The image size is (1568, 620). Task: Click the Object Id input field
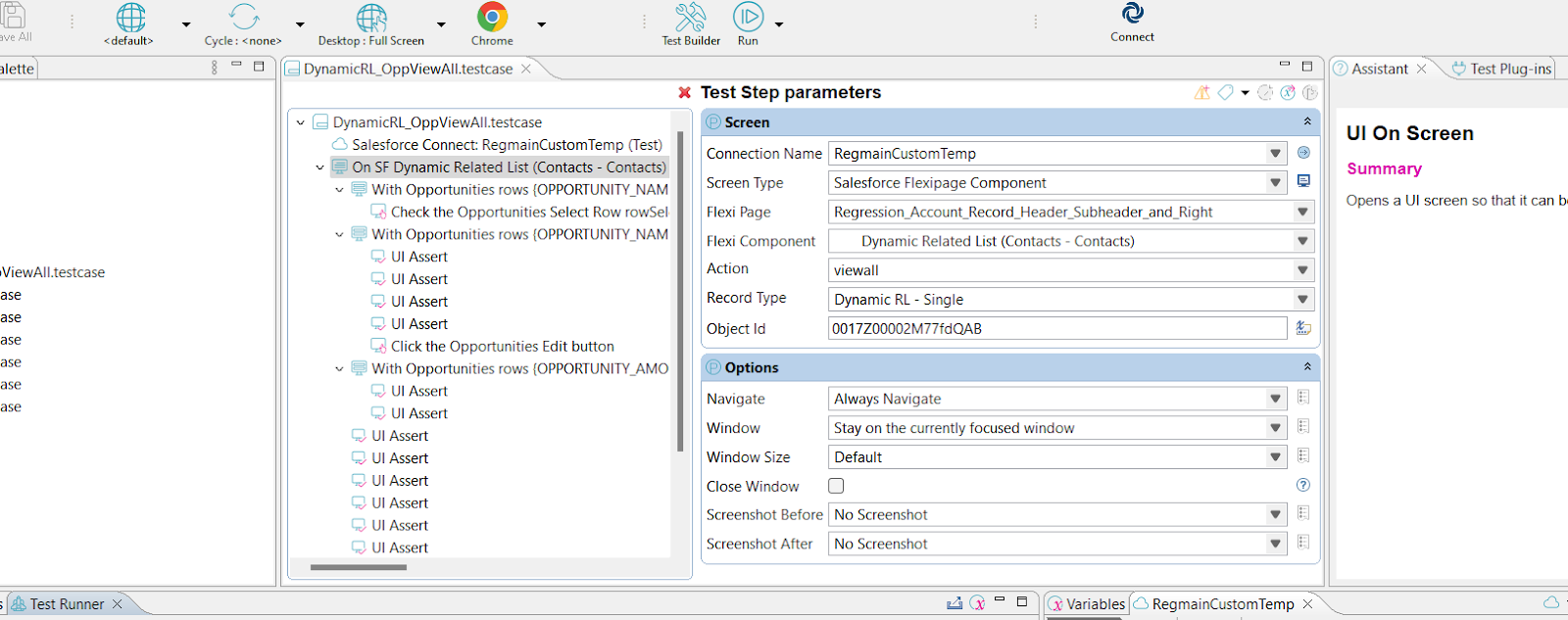(1056, 329)
